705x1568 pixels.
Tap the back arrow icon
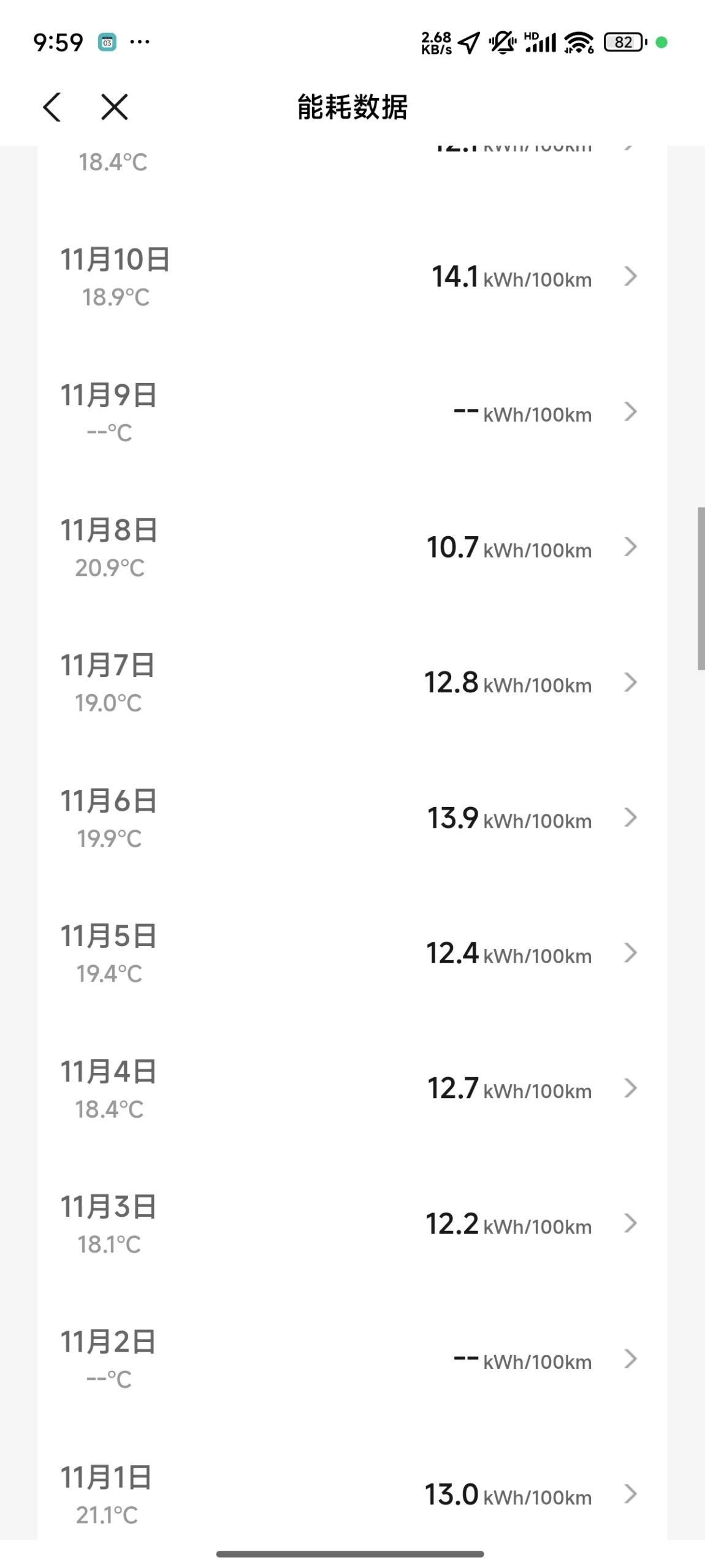point(52,107)
